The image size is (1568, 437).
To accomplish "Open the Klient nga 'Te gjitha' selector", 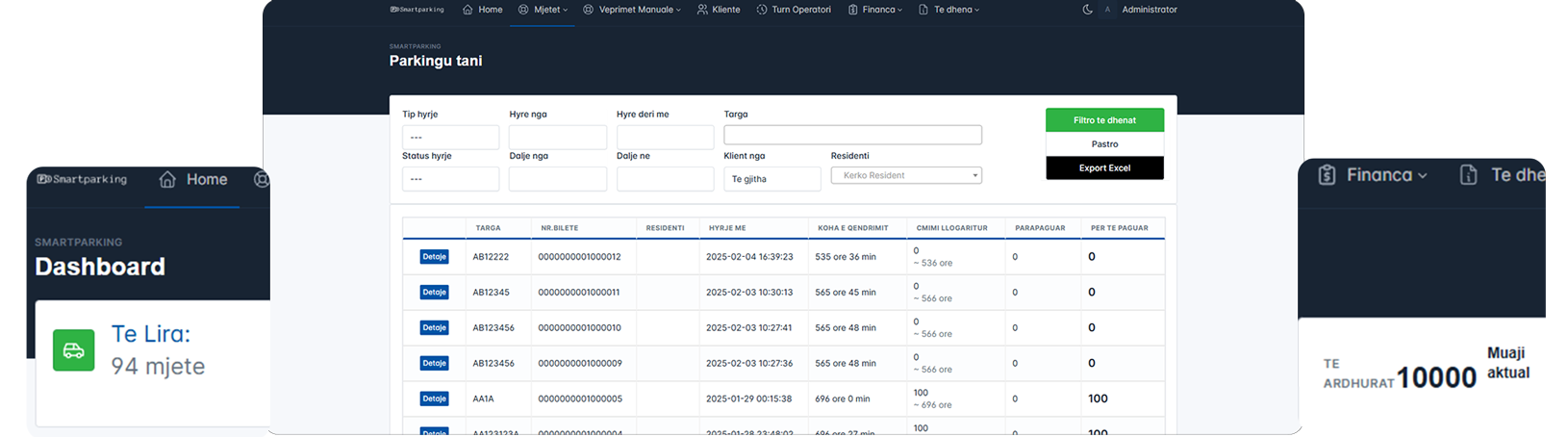I will point(771,179).
